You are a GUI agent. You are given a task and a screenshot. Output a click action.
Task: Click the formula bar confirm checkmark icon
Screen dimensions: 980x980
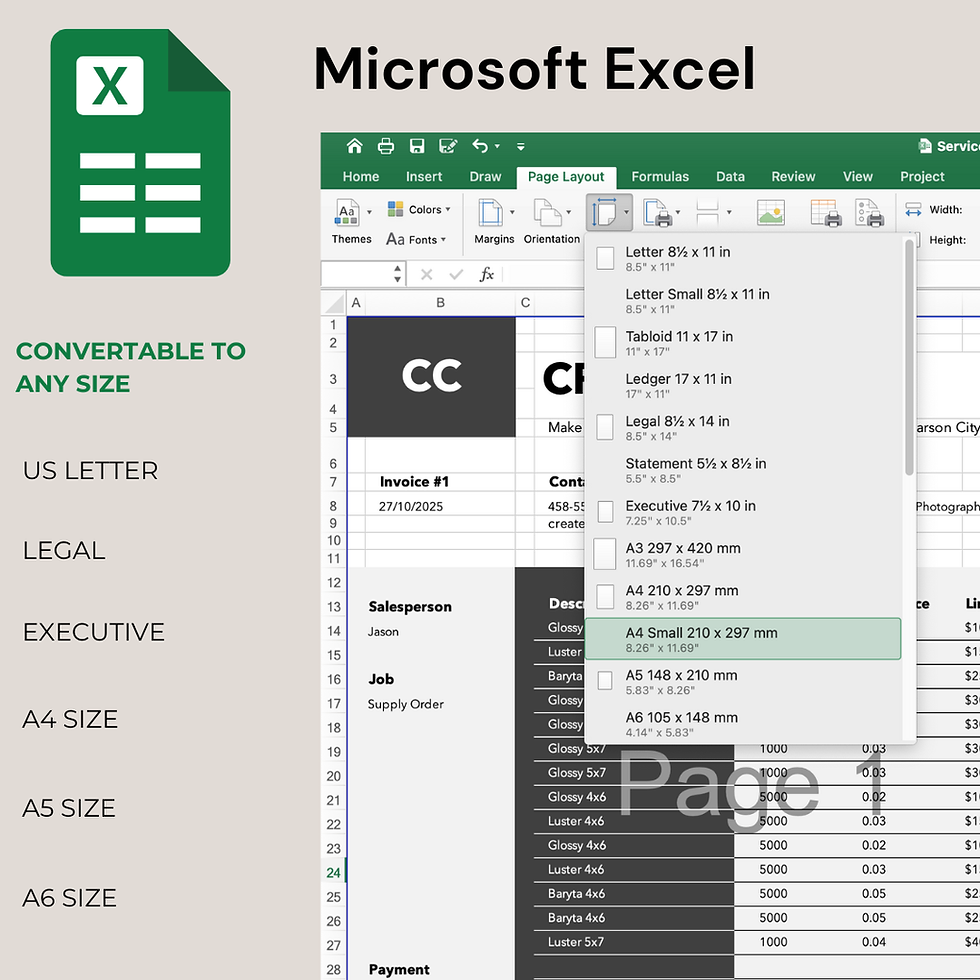456,274
